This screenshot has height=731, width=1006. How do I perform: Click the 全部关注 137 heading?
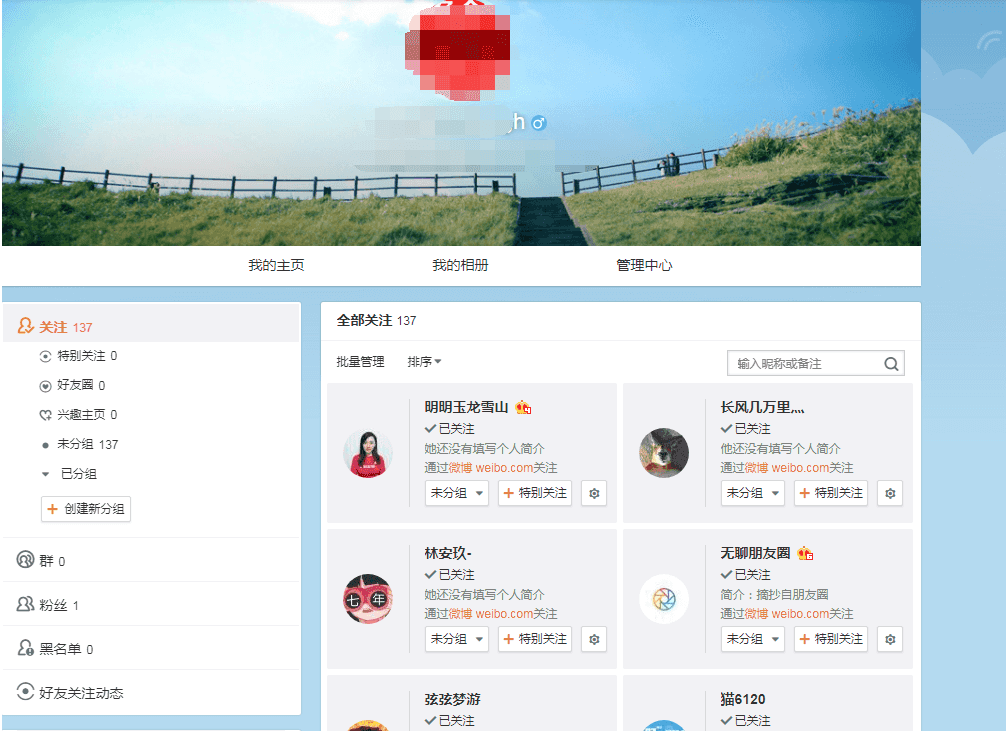click(377, 320)
